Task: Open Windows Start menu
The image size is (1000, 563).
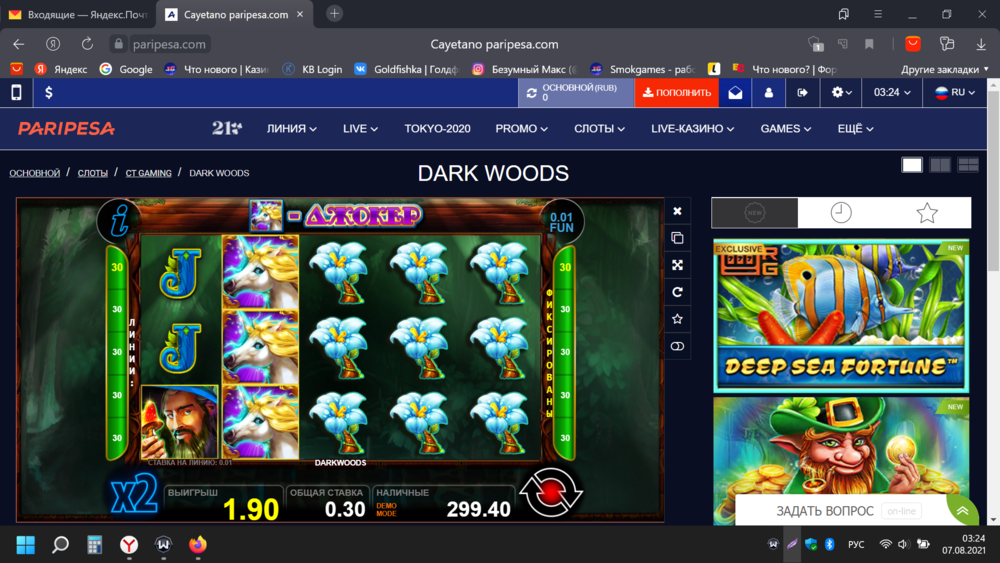Action: pos(26,545)
